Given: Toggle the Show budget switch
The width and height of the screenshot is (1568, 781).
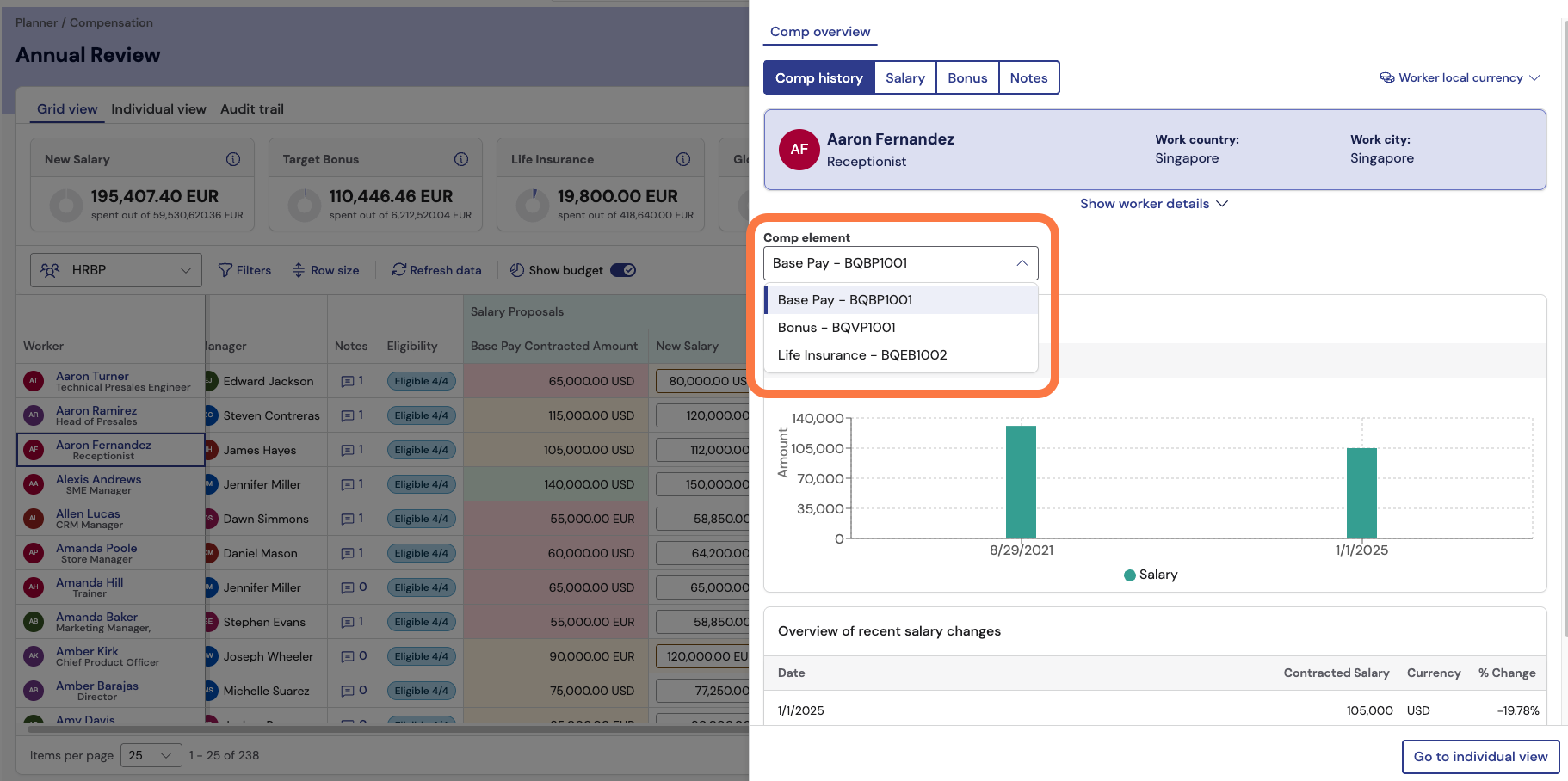Looking at the screenshot, I should [x=623, y=270].
